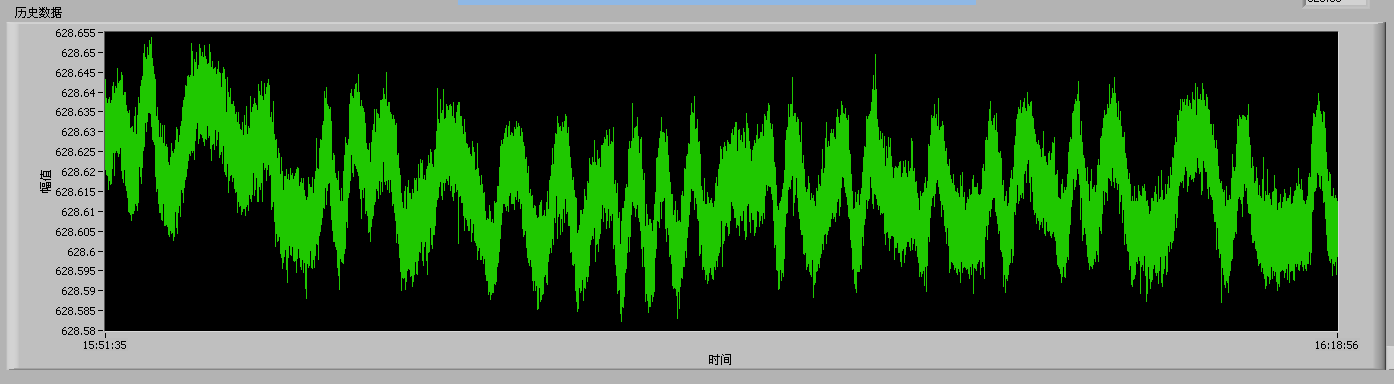Select the 16:18:56 end time marker

click(x=1337, y=344)
